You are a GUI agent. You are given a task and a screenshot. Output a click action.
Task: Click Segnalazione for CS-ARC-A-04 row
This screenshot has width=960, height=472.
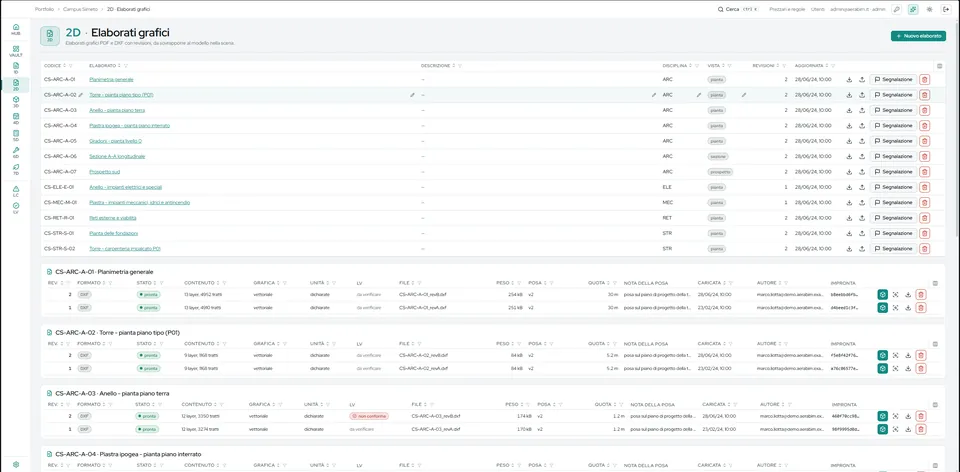(x=893, y=125)
